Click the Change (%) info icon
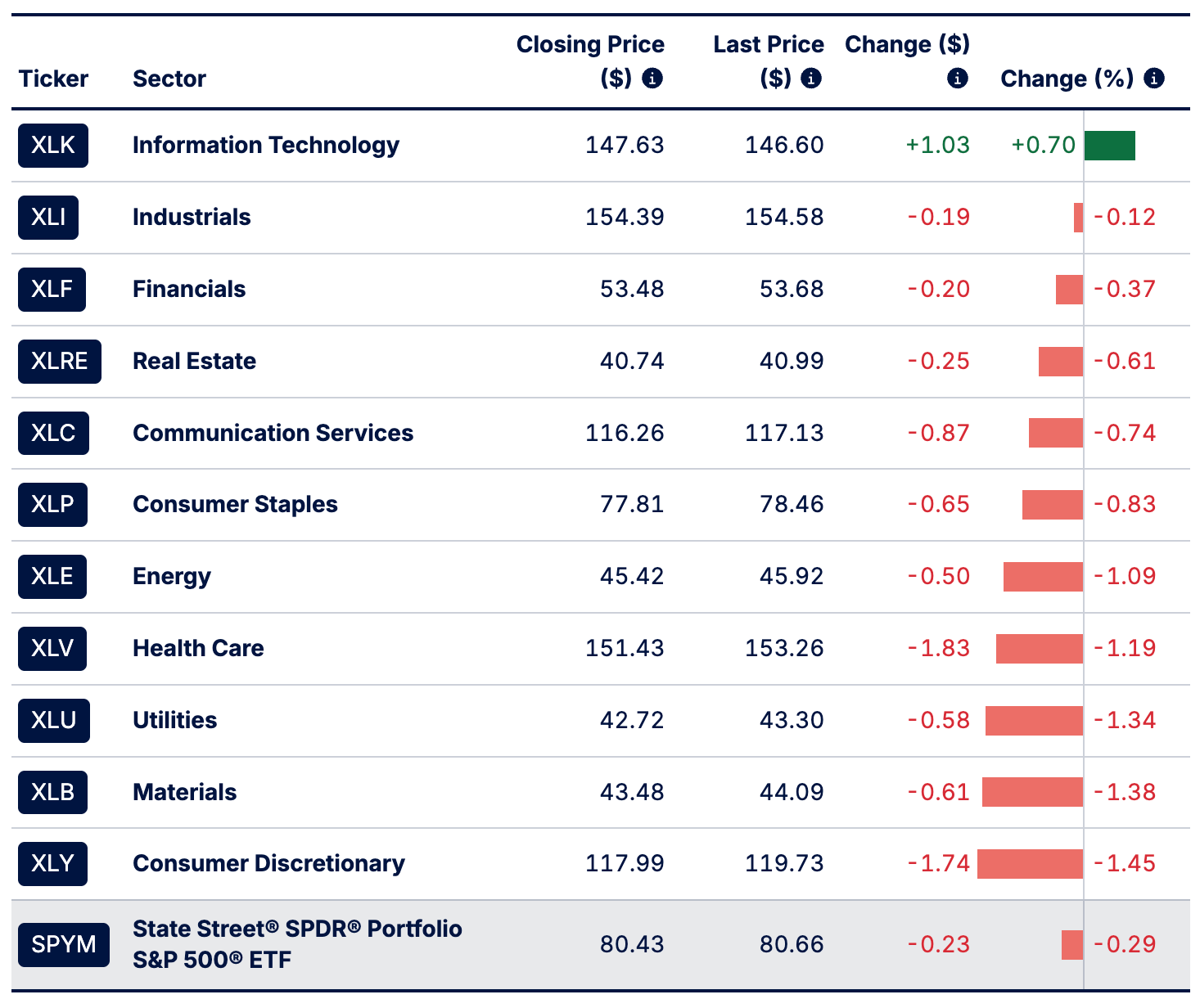Screen dimensions: 1200x1008 point(1154,79)
